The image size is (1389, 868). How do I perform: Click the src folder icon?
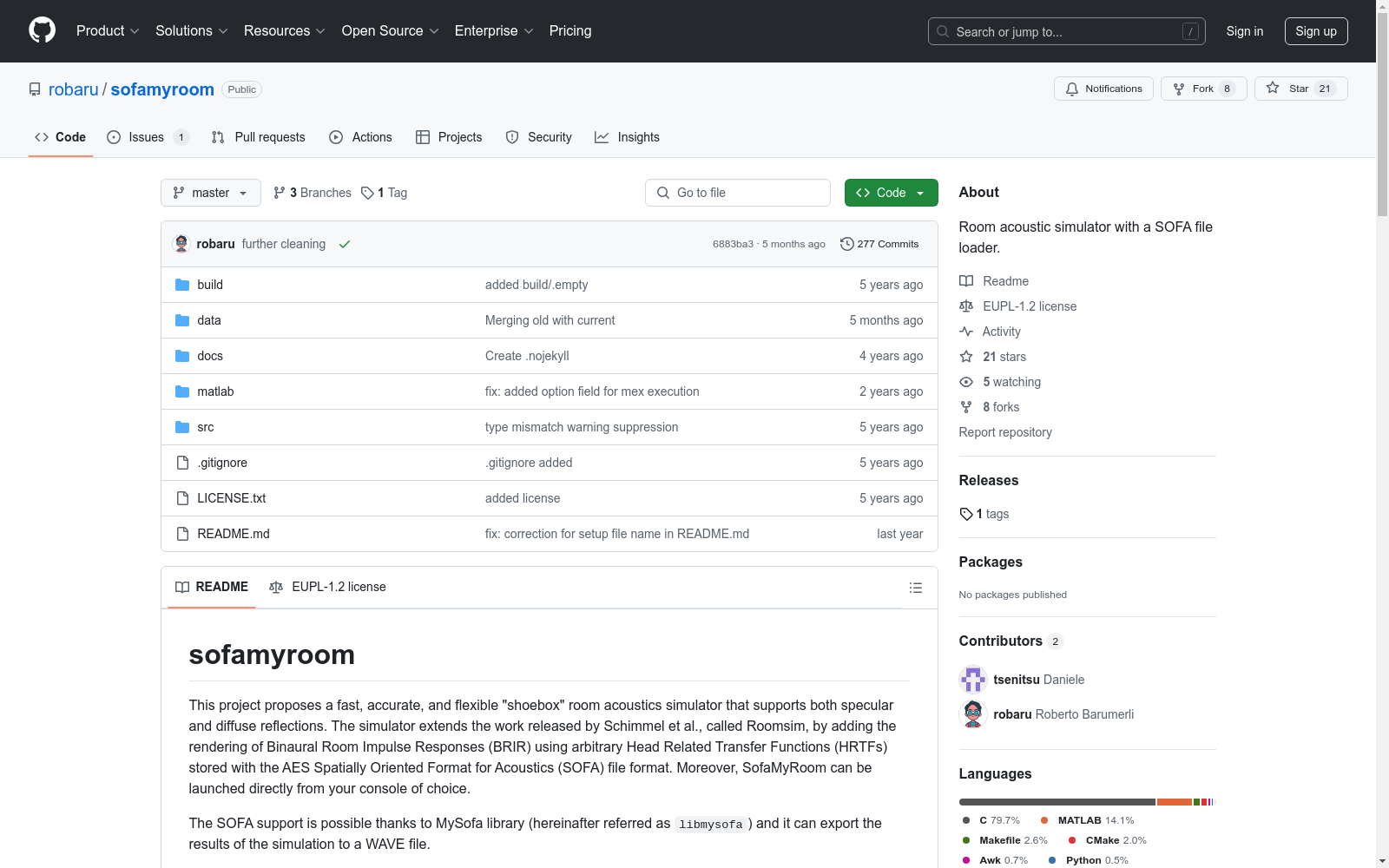pyautogui.click(x=182, y=427)
